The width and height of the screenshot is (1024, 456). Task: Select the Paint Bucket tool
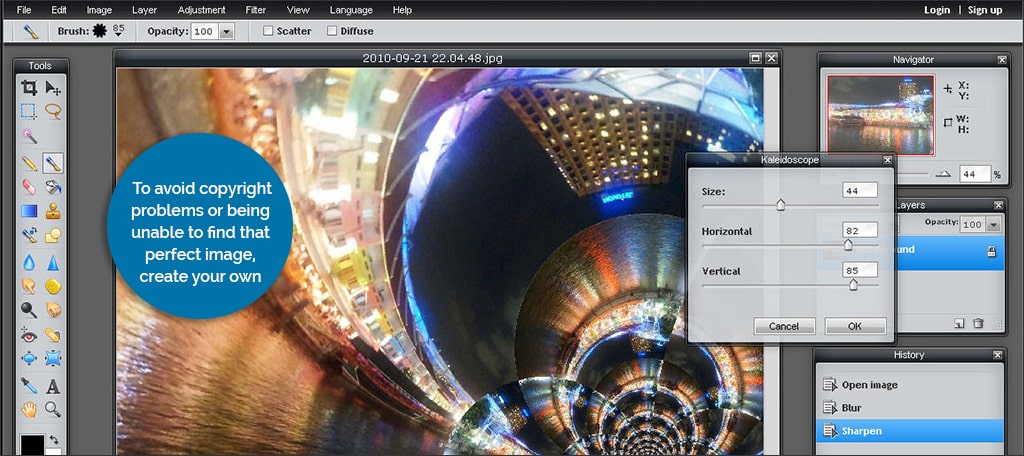[53, 187]
